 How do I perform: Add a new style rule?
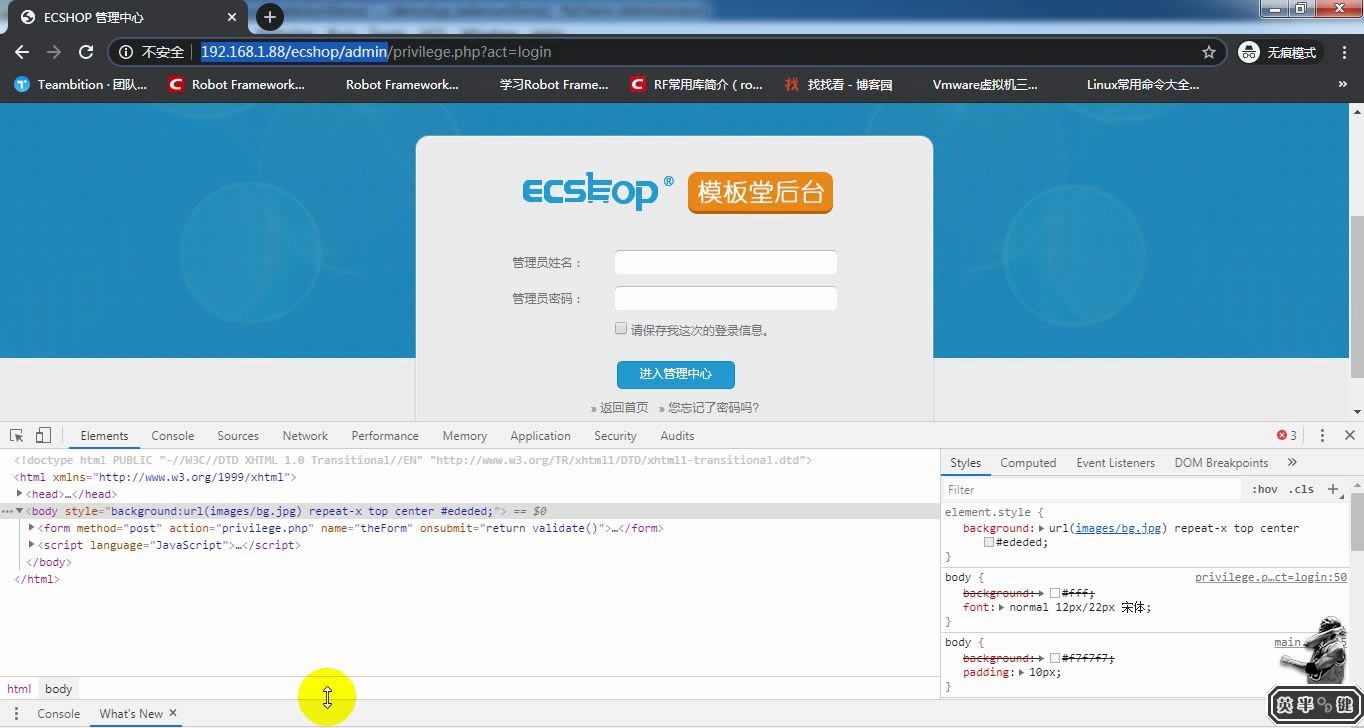[x=1332, y=490]
